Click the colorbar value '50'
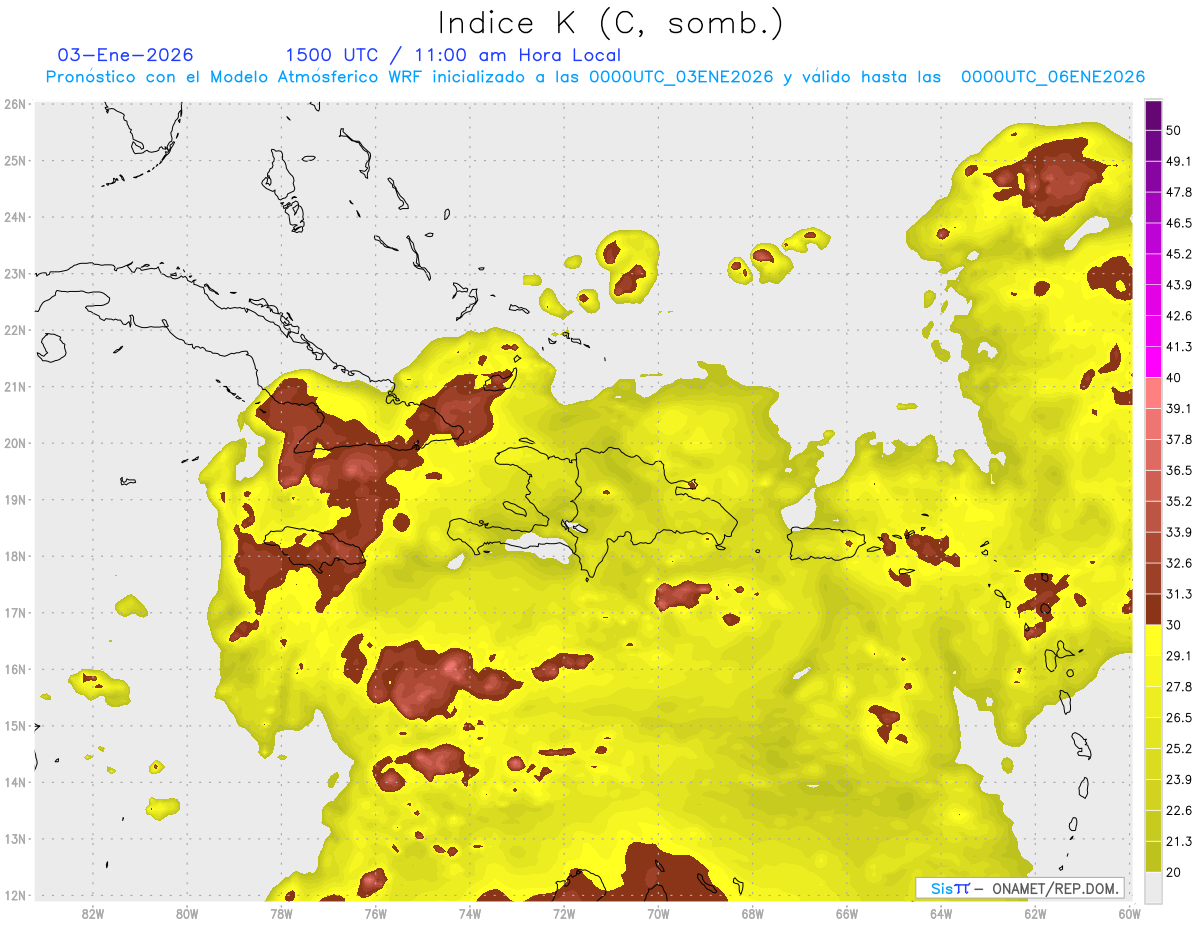This screenshot has height=927, width=1200. [1174, 130]
